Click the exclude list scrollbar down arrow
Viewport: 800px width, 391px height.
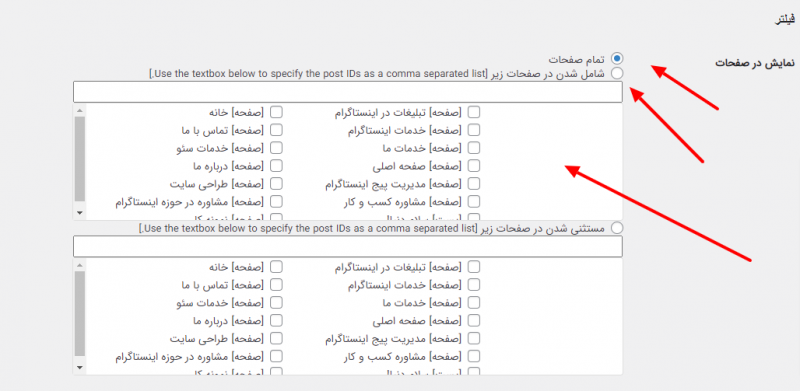[x=80, y=366]
